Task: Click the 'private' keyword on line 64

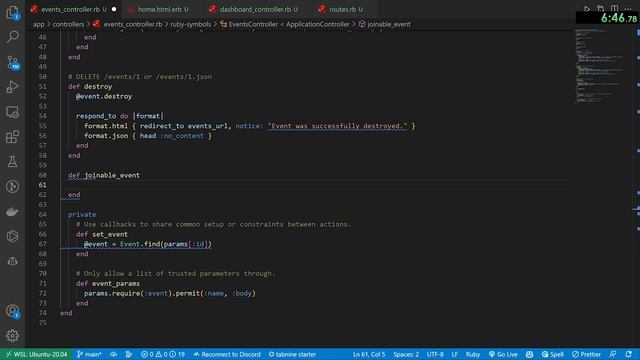Action: (82, 214)
